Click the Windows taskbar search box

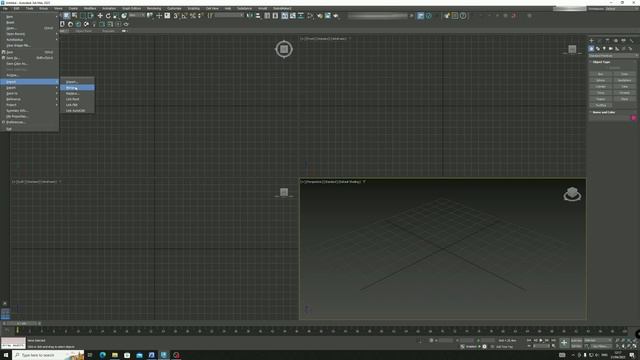[x=48, y=355]
